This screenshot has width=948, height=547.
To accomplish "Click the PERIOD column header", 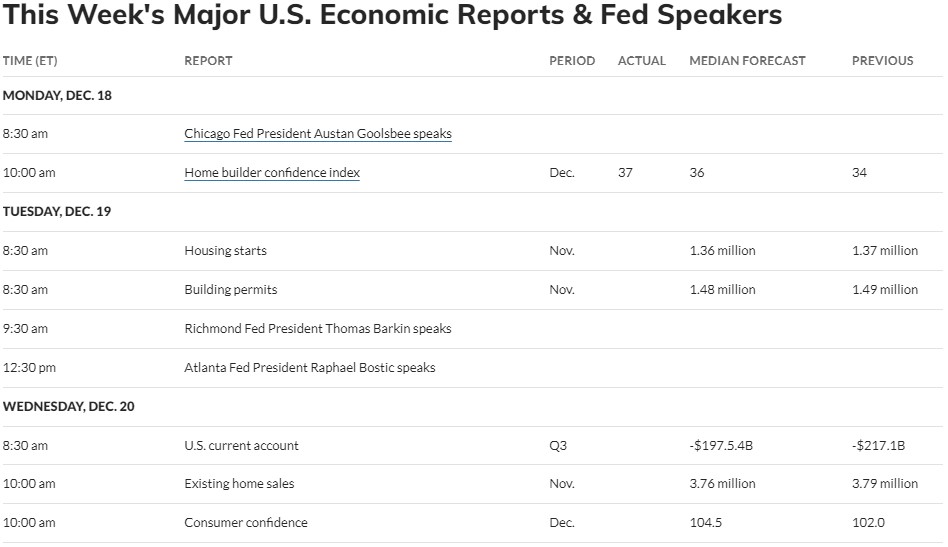I will click(572, 61).
